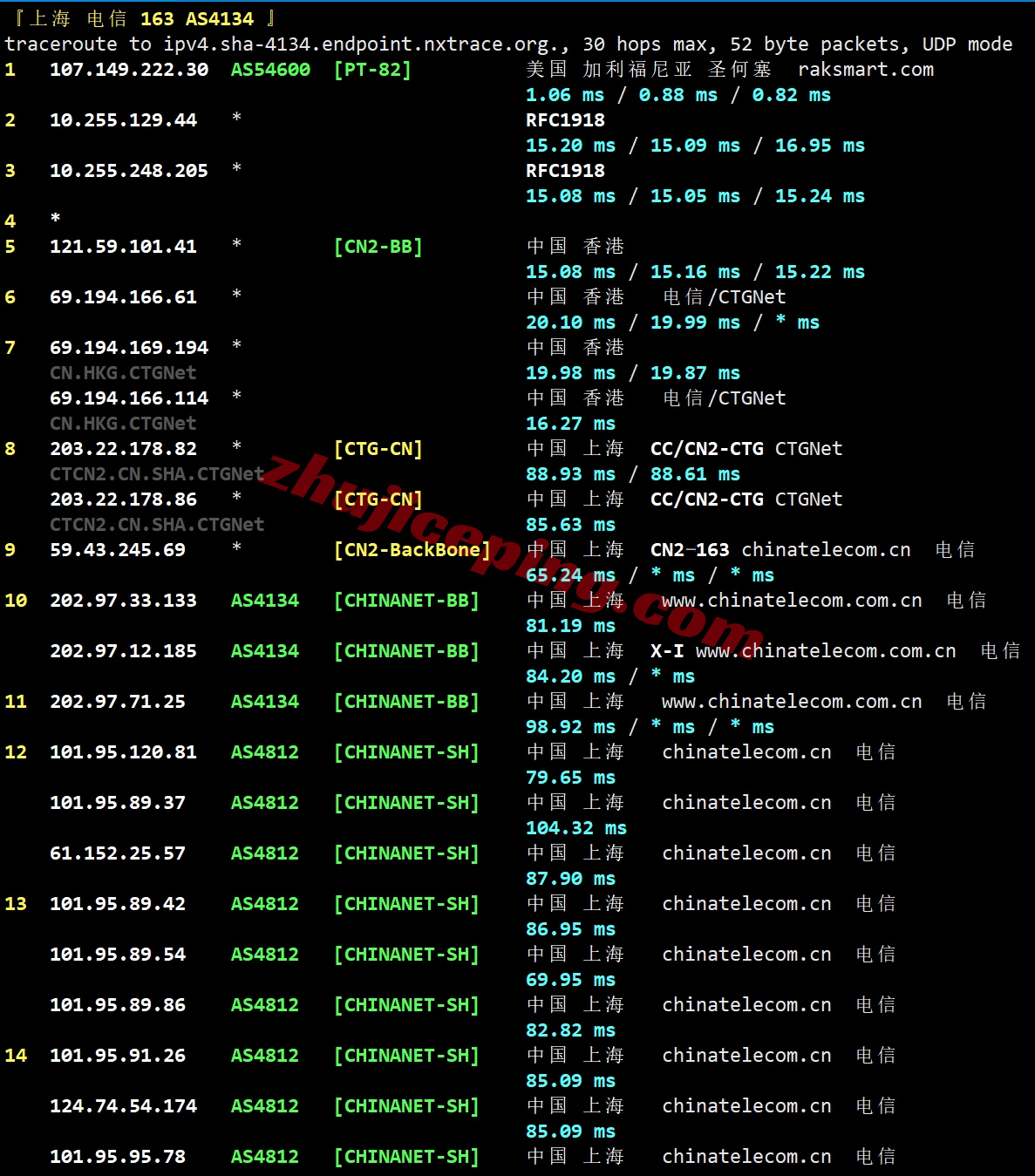Select IP 69.194.166.114
The image size is (1035, 1176).
[x=129, y=398]
